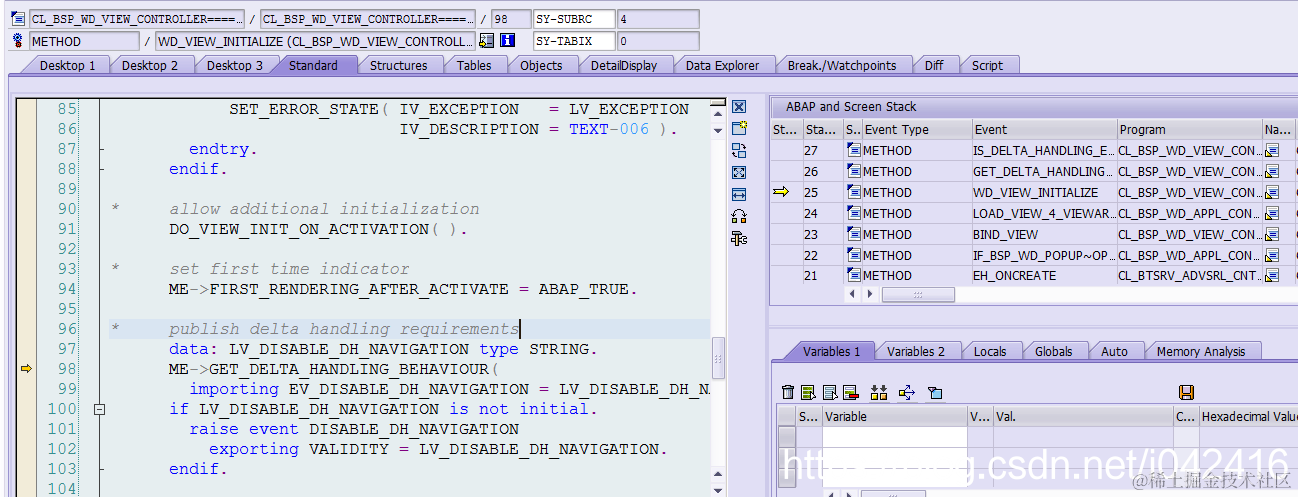Click Variable column header in variables table
The width and height of the screenshot is (1298, 497).
[895, 416]
